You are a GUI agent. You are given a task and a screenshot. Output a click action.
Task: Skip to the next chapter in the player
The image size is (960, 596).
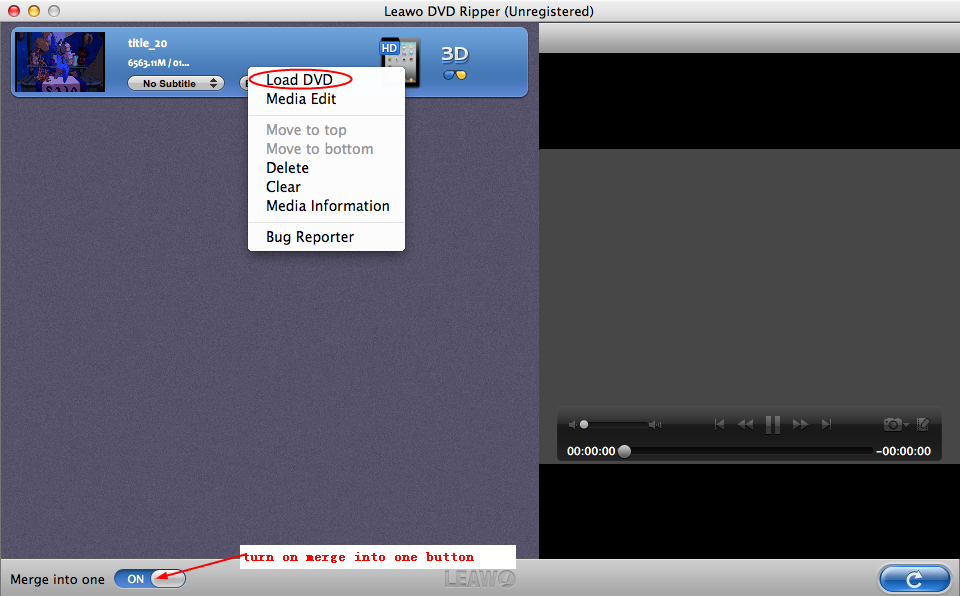pyautogui.click(x=827, y=424)
